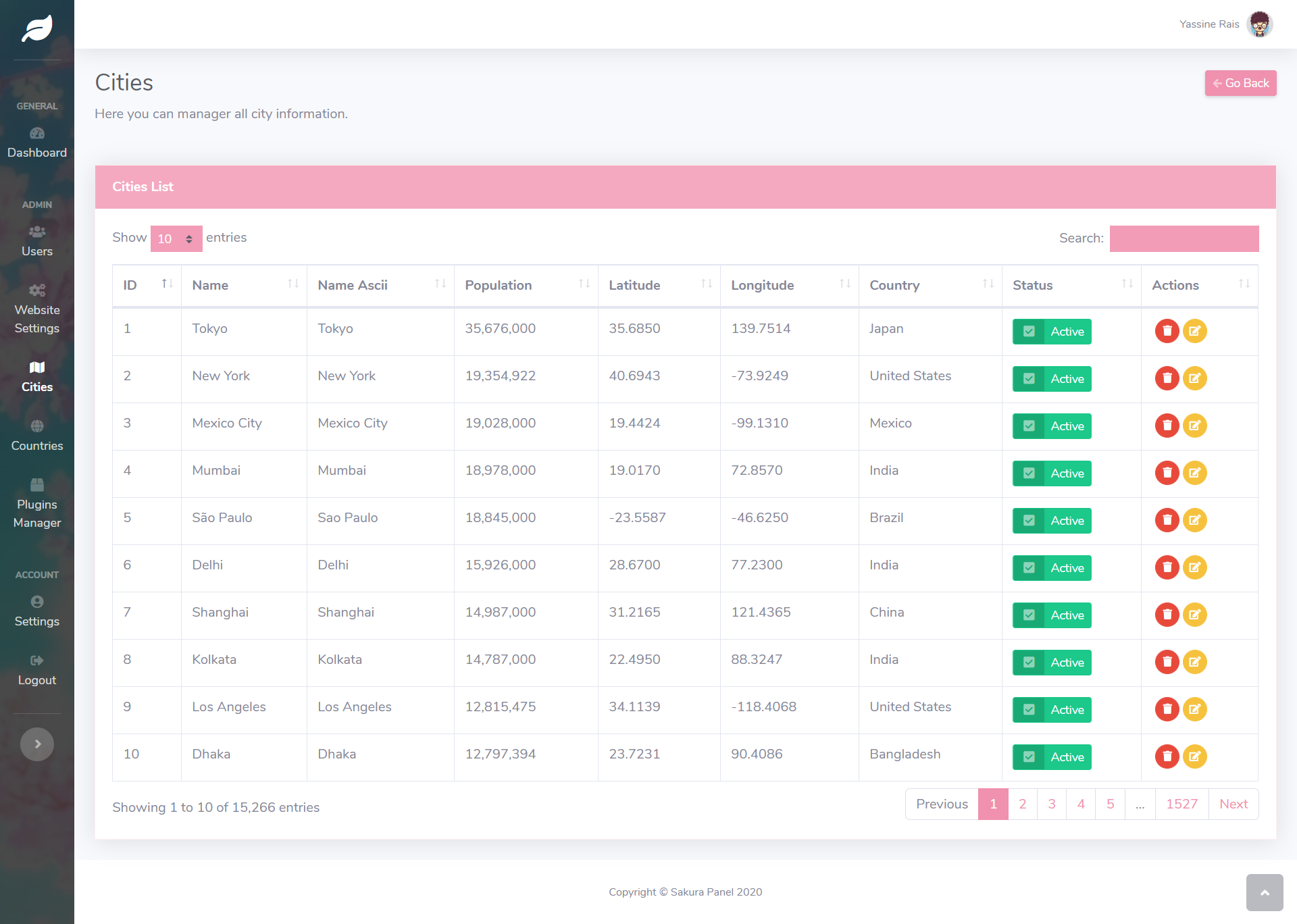Toggle Active status for Kolkata
The width and height of the screenshot is (1297, 924).
(x=1052, y=663)
